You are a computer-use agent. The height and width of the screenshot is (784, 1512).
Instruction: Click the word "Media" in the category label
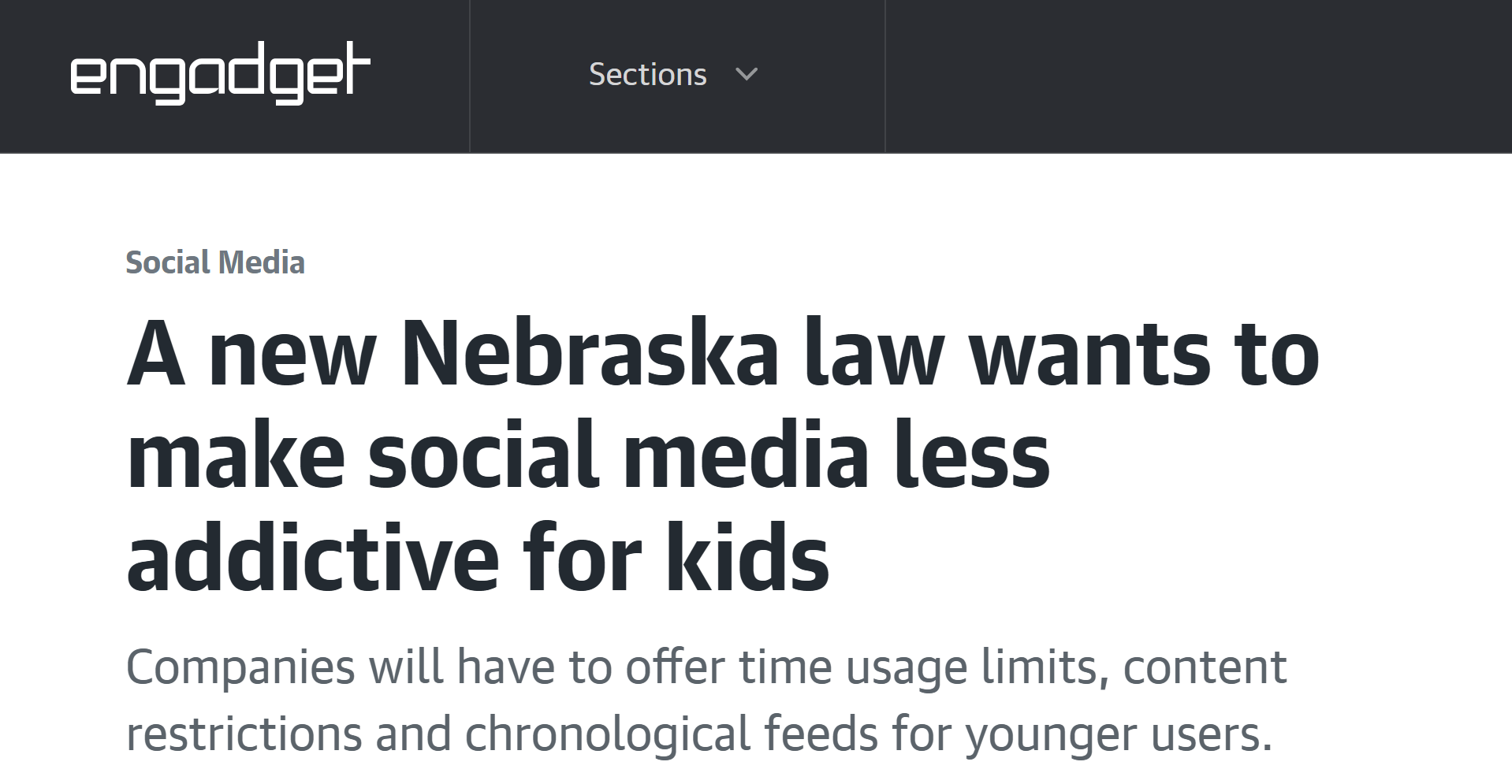click(x=262, y=262)
